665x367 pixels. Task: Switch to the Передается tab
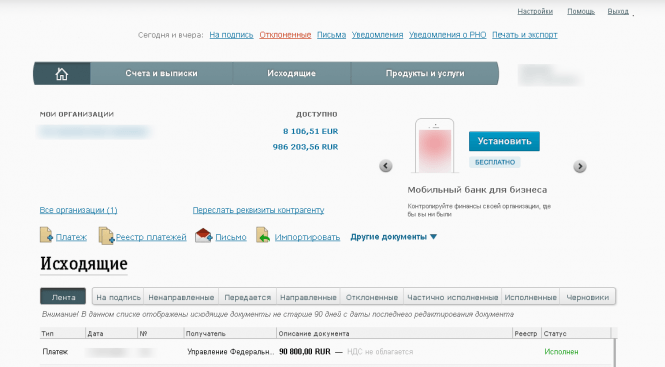[x=248, y=297]
